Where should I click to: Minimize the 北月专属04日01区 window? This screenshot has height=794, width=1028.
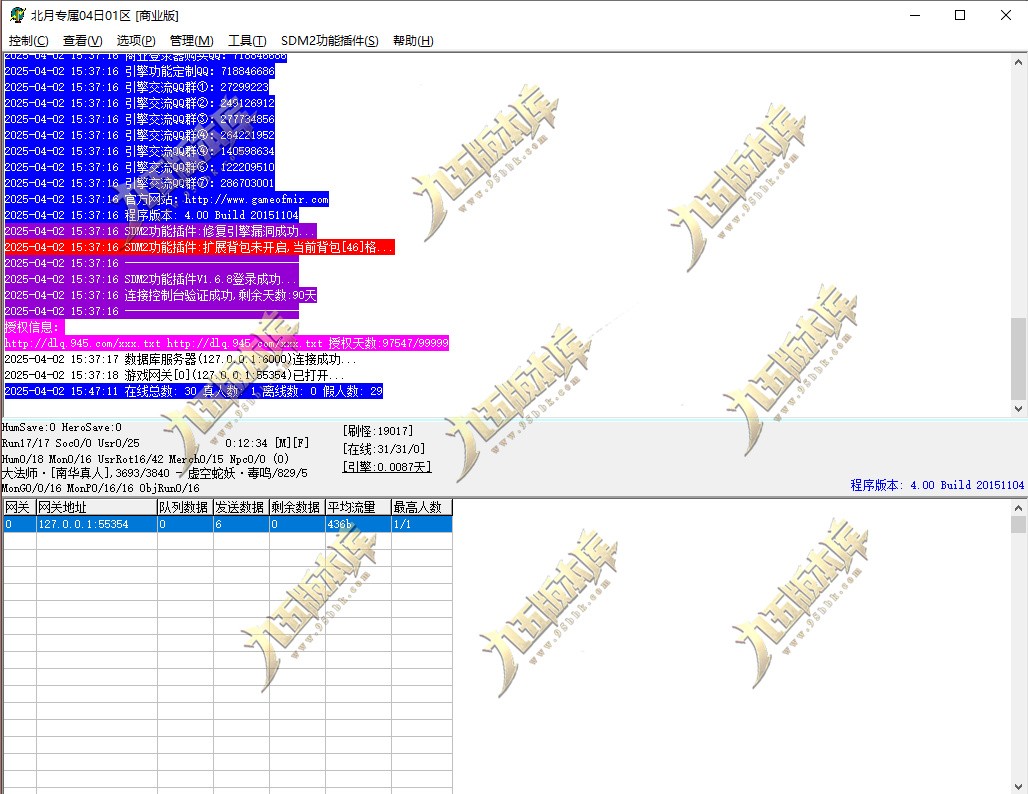(x=915, y=15)
